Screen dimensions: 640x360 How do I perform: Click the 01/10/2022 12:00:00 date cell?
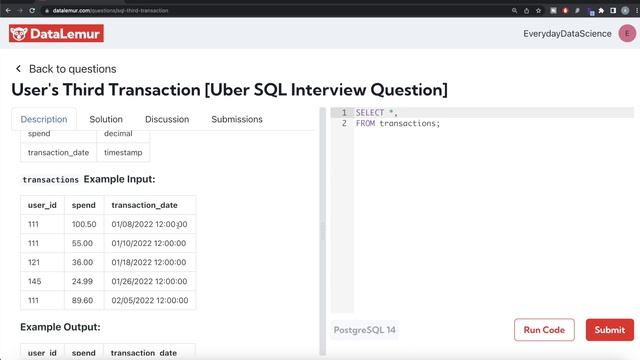pyautogui.click(x=149, y=243)
